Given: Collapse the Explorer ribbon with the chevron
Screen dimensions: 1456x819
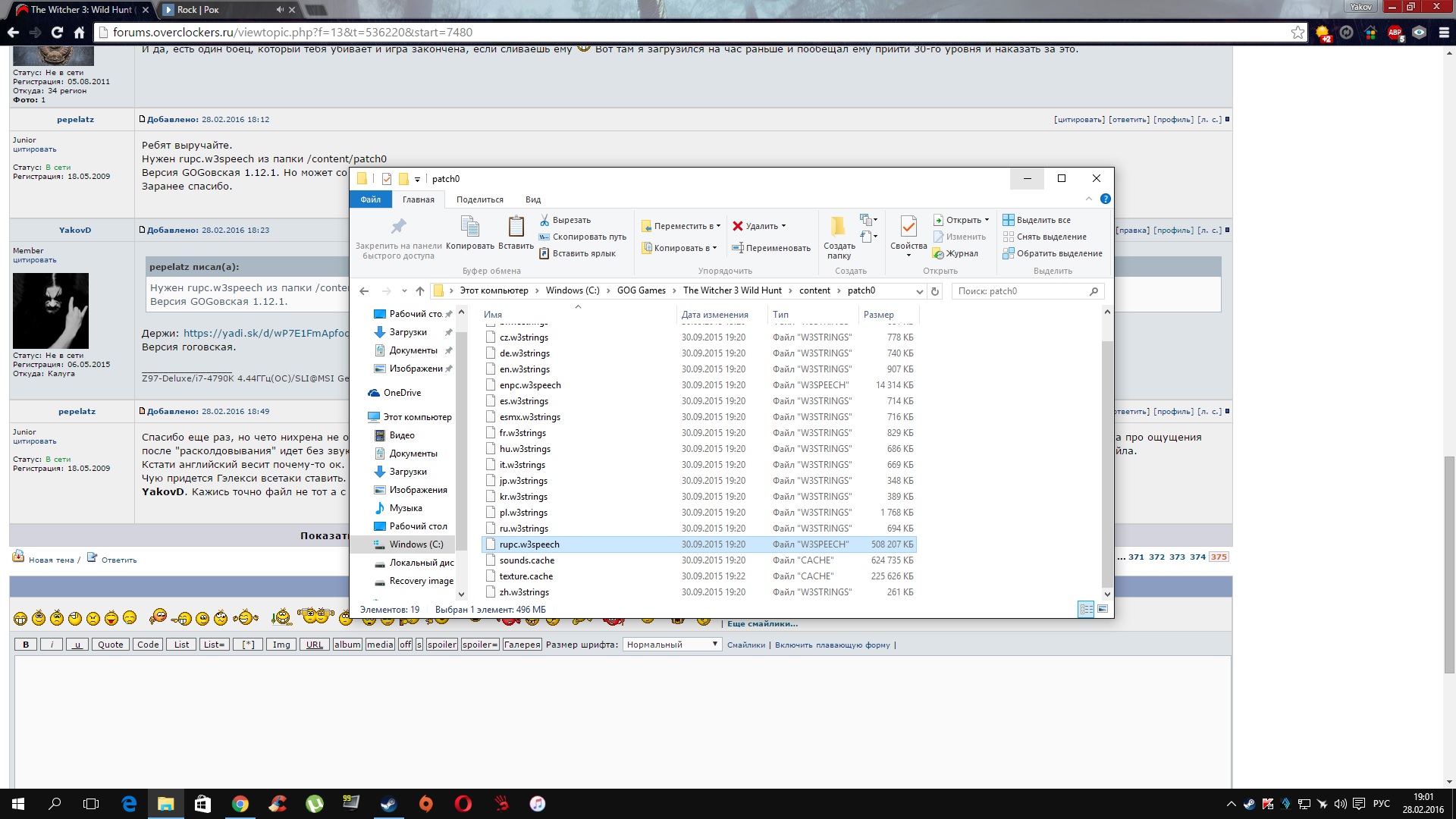Looking at the screenshot, I should tap(1089, 199).
